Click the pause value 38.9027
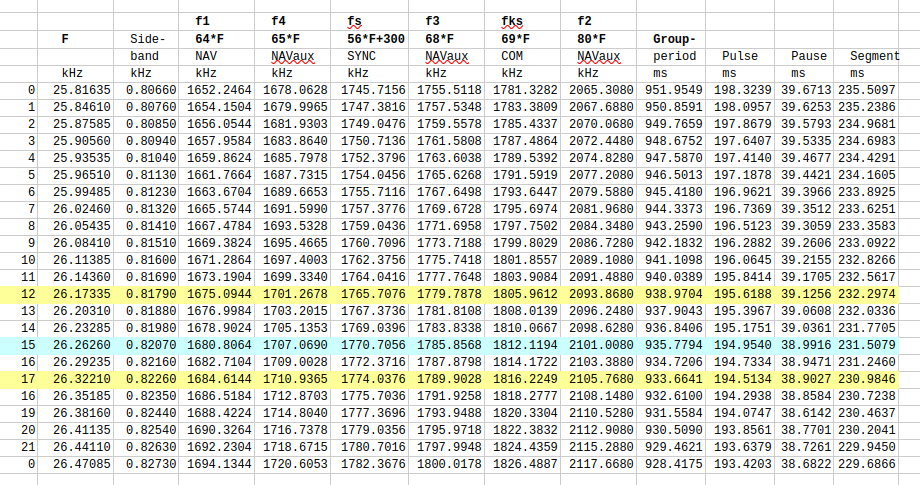Screen dimensions: 920x485 808,379
